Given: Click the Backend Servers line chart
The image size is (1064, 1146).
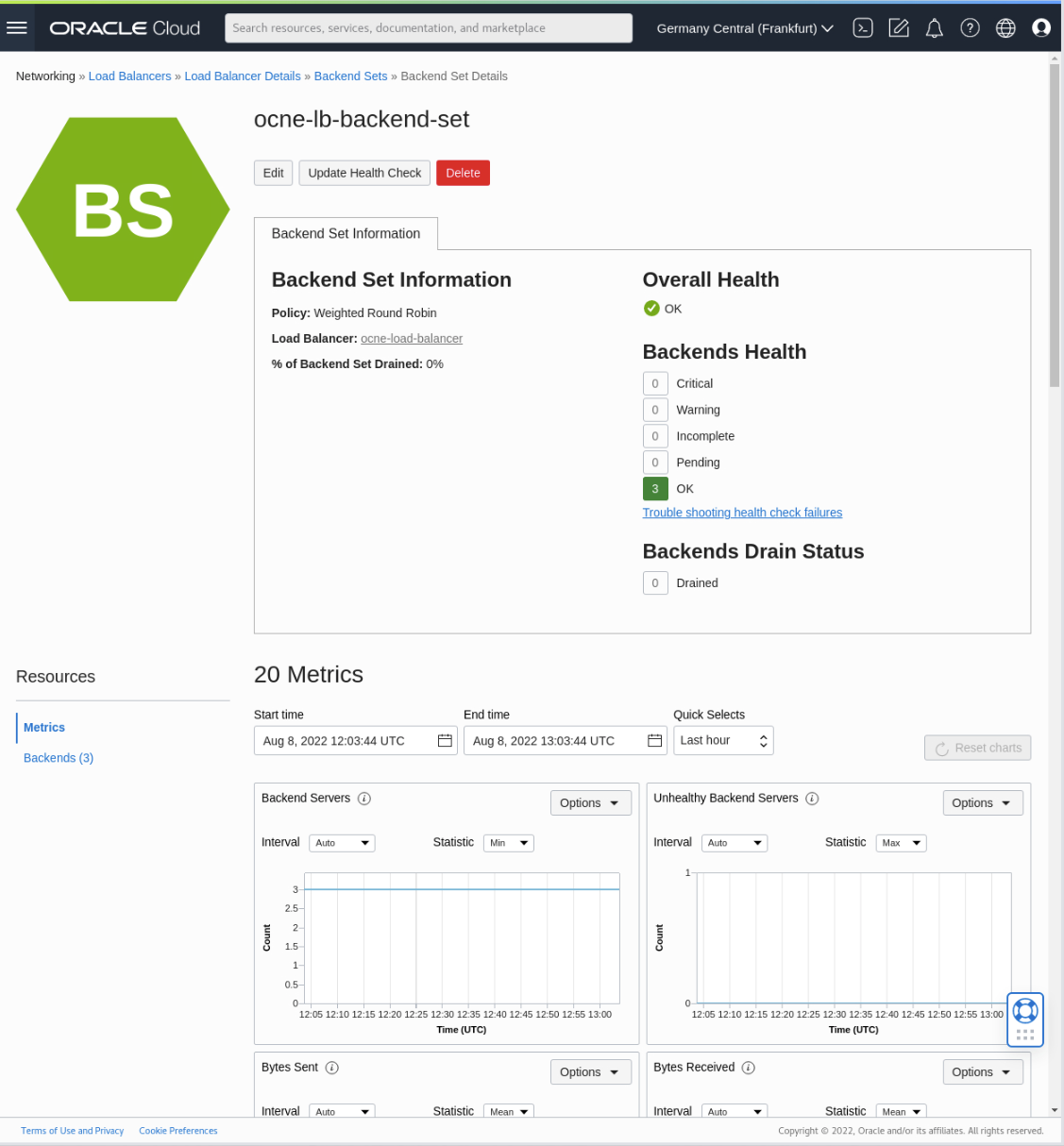Looking at the screenshot, I should 462,937.
